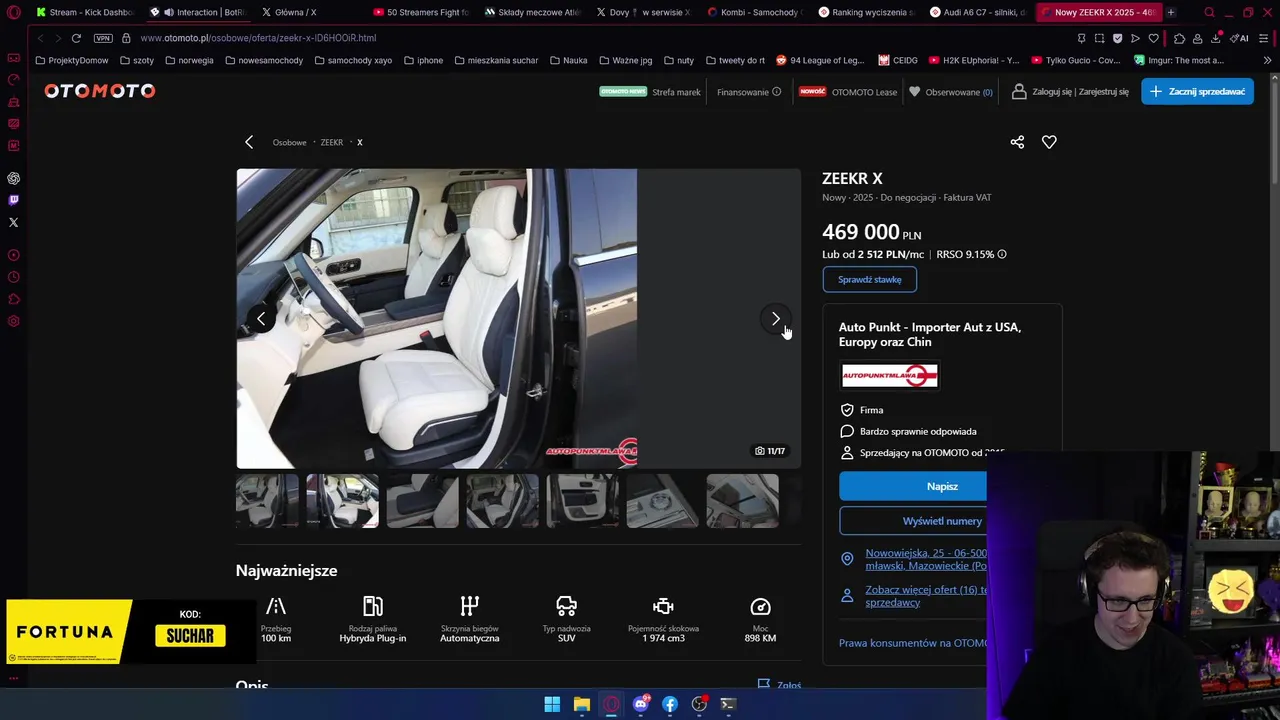
Task: Click the Sprawdź stawkę button
Action: pos(869,280)
